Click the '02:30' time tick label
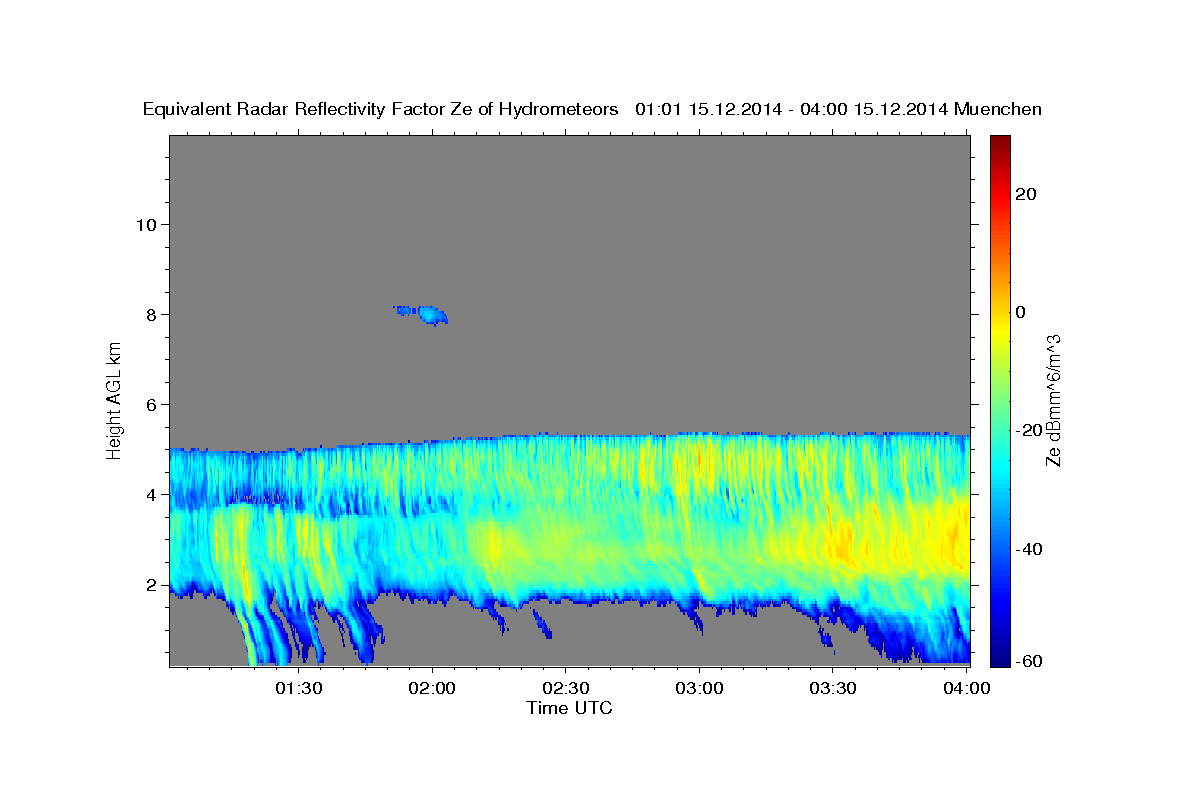Image resolution: width=1200 pixels, height=800 pixels. [x=565, y=689]
